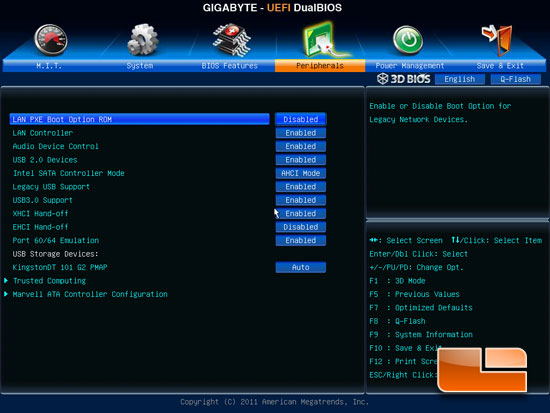
Task: Switch to the System tab
Action: coord(140,66)
